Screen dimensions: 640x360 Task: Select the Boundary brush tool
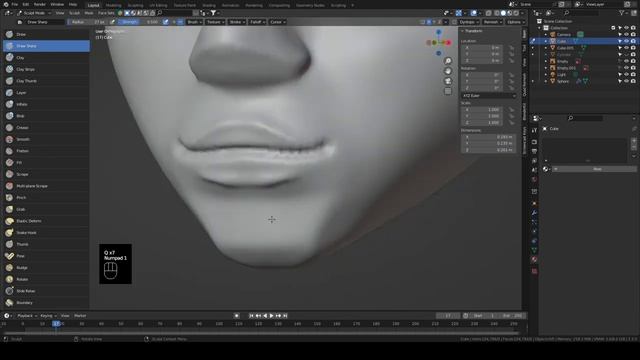46,302
